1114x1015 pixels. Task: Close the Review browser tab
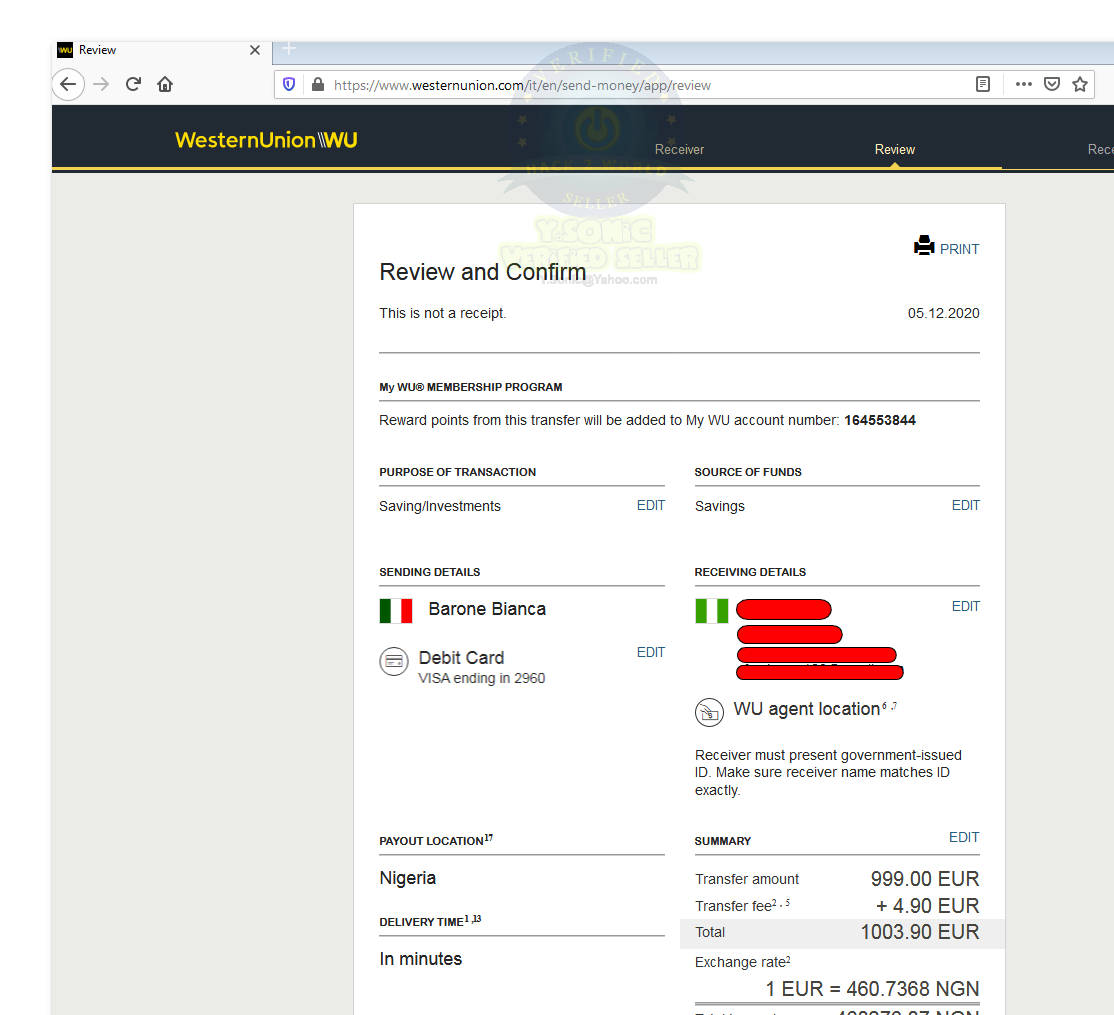tap(255, 50)
